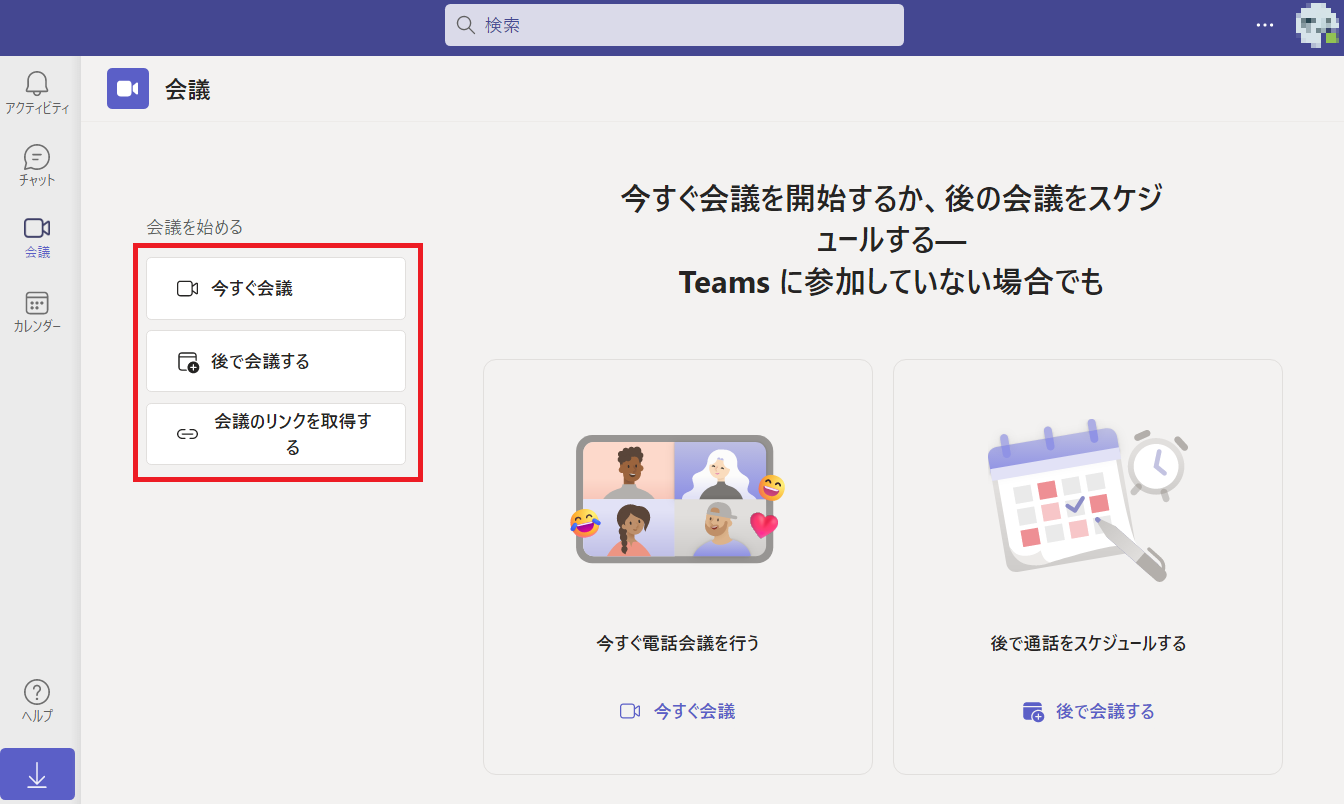
Task: Click the 後で会議する button in left panel
Action: [x=276, y=361]
